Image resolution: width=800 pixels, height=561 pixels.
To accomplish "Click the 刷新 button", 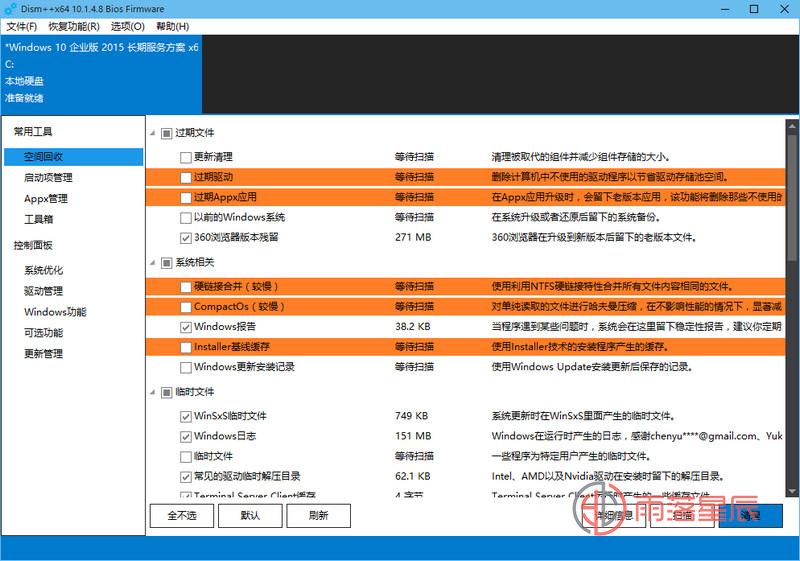I will point(318,516).
